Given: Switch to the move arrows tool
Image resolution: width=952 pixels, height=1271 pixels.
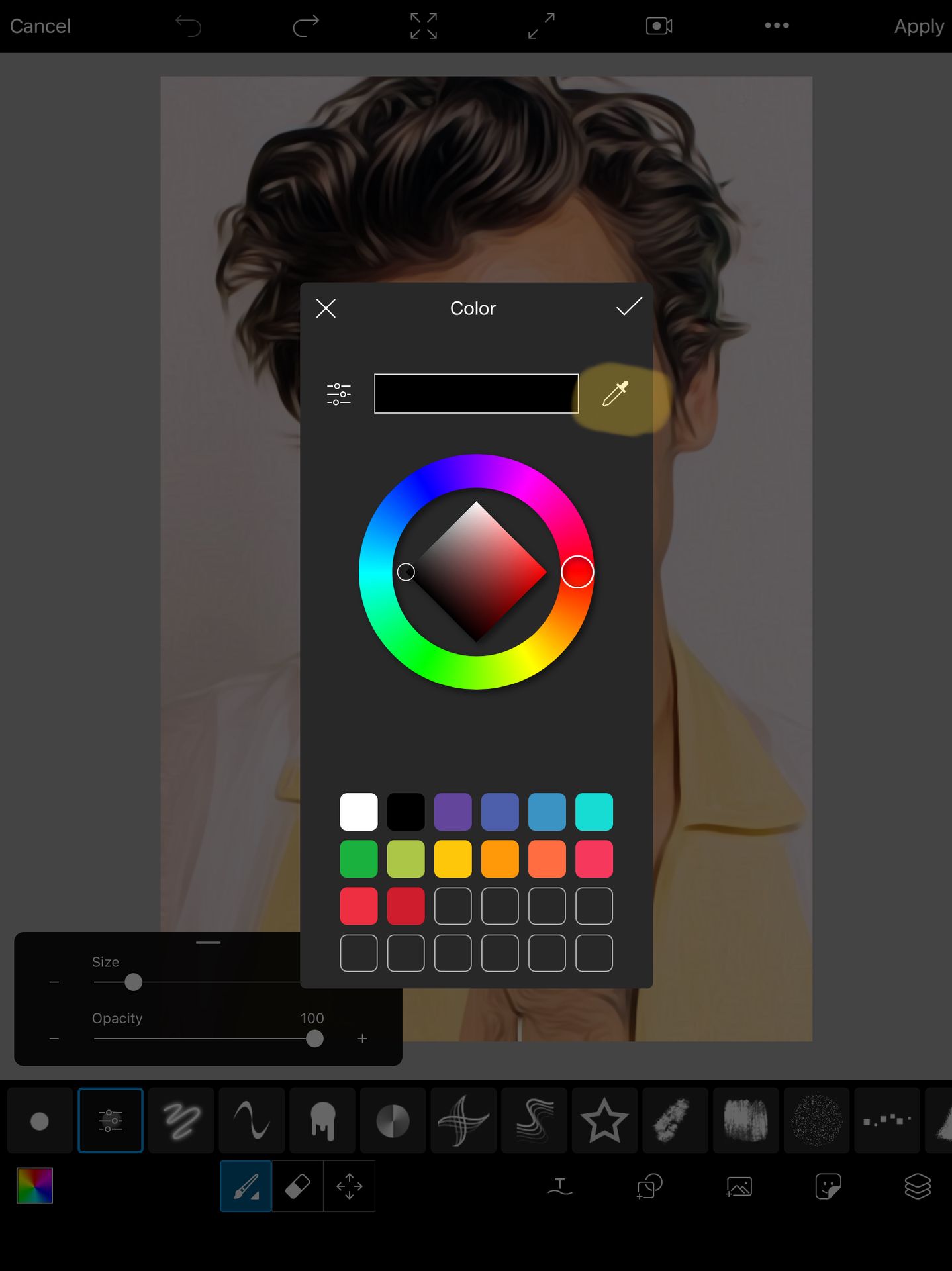Looking at the screenshot, I should coord(350,1186).
